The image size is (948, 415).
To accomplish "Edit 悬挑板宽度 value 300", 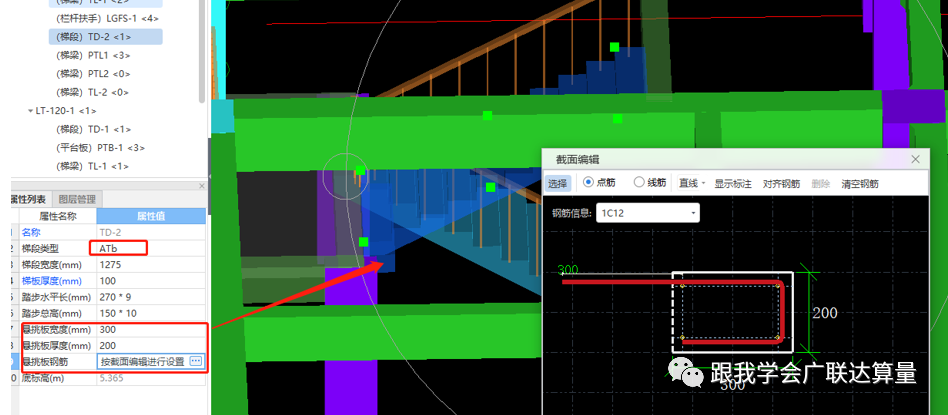I will click(151, 330).
